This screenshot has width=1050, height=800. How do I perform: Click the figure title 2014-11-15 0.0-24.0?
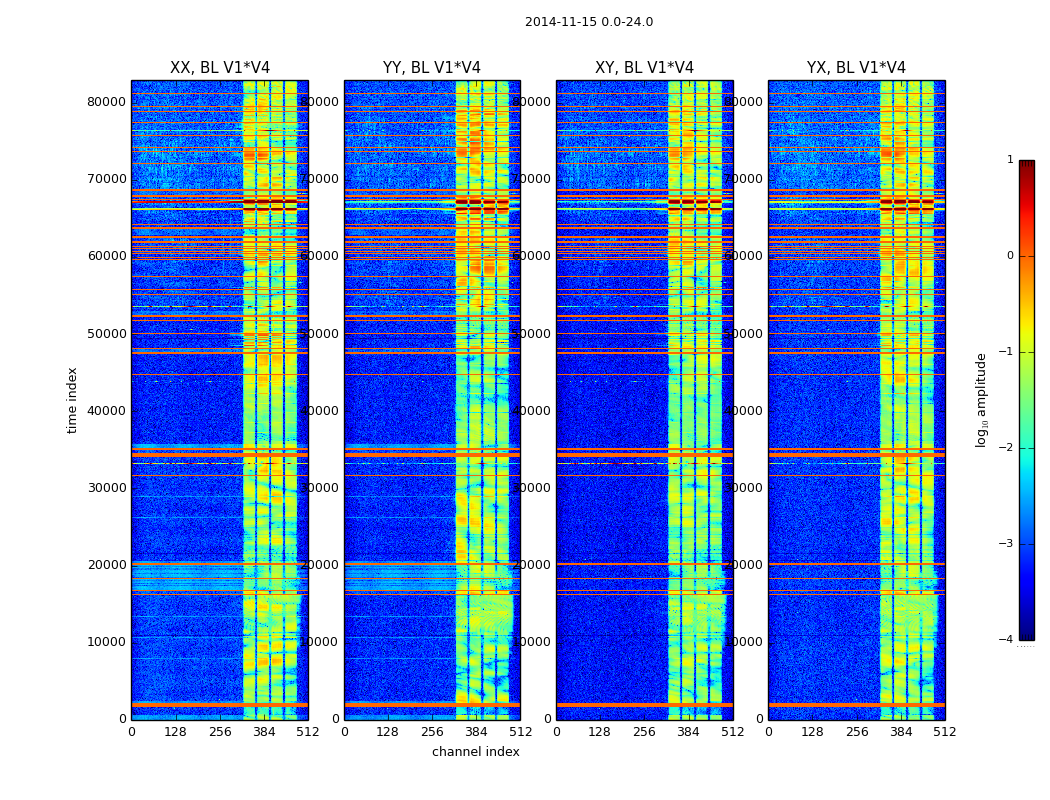588,22
